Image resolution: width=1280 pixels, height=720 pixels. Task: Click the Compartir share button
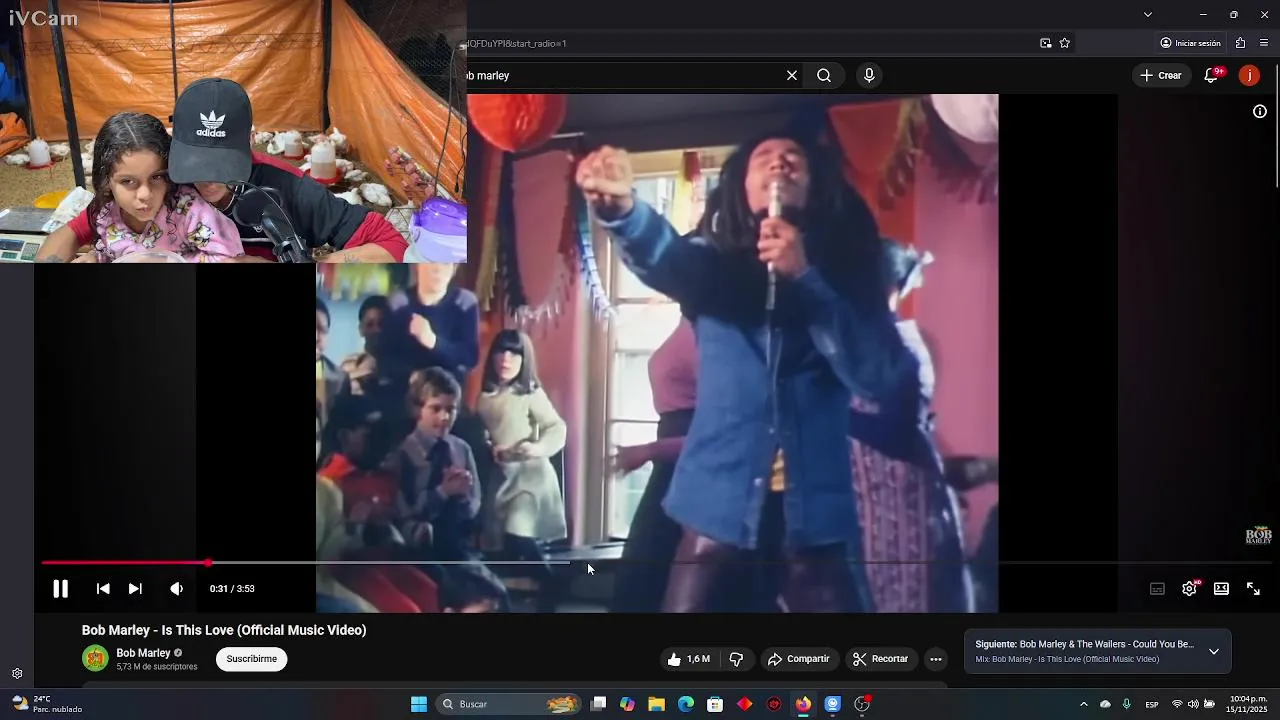(798, 659)
